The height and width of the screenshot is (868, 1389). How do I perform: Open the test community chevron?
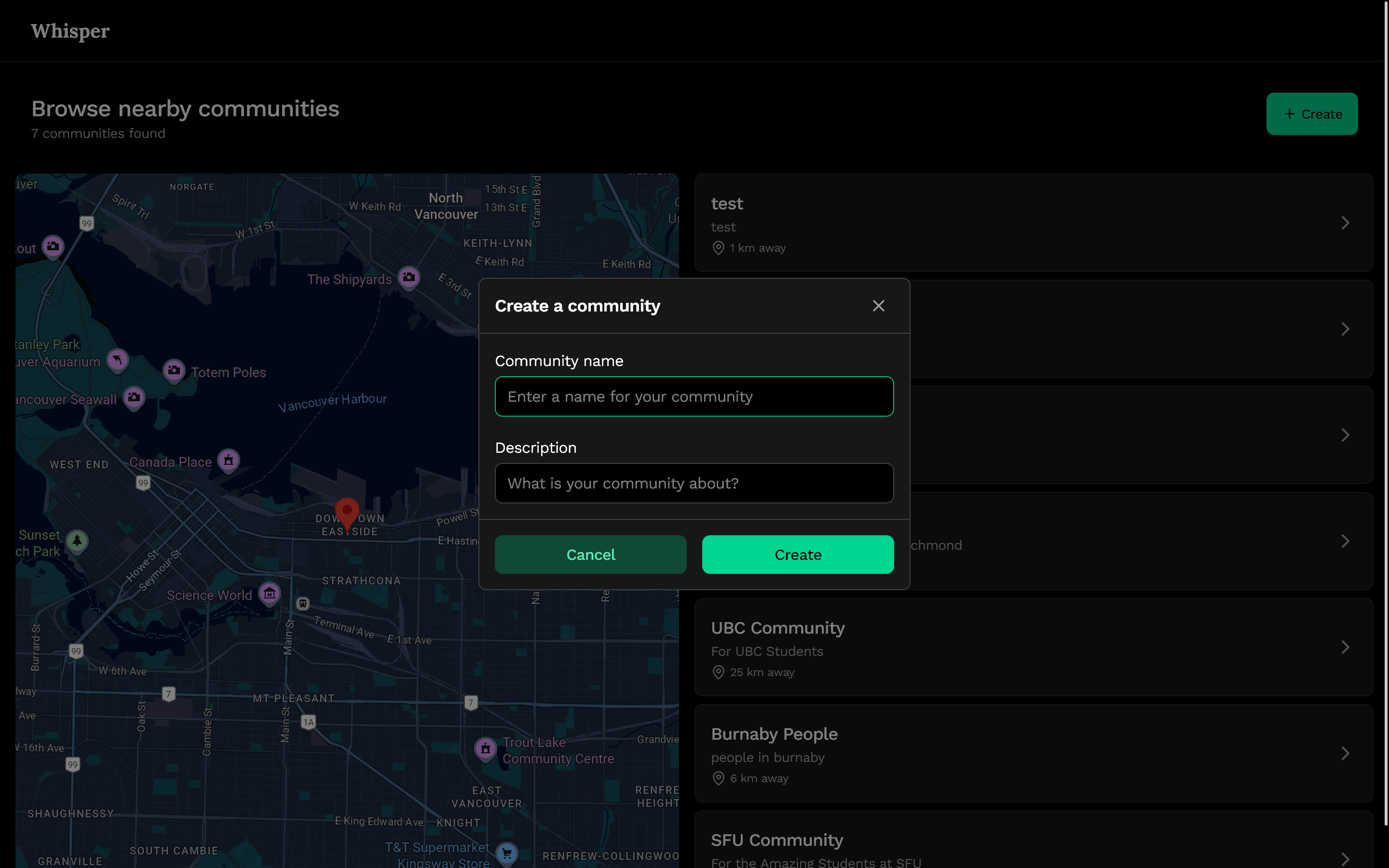pos(1345,223)
